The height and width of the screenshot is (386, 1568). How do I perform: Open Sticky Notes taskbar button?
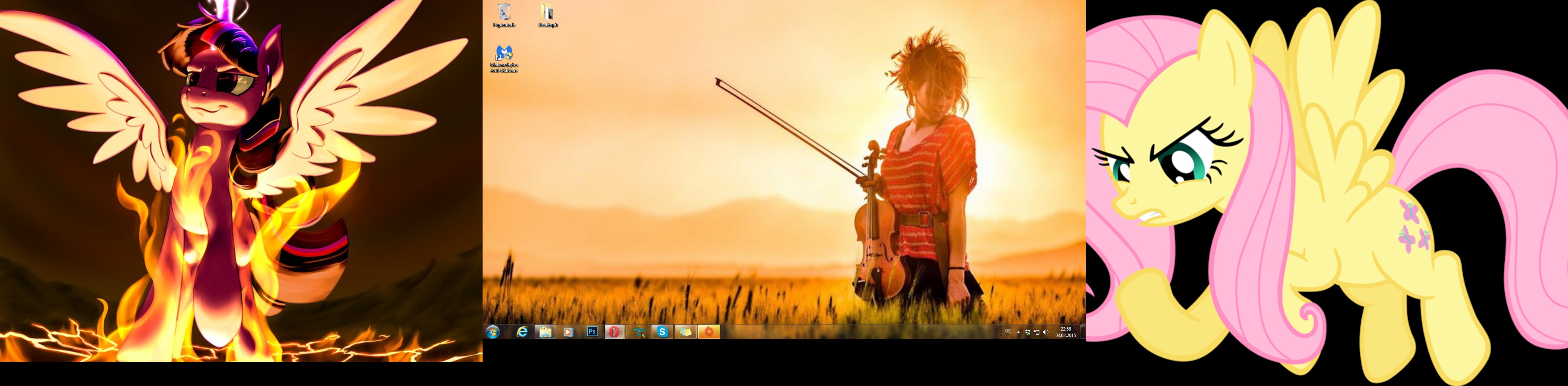pyautogui.click(x=685, y=332)
